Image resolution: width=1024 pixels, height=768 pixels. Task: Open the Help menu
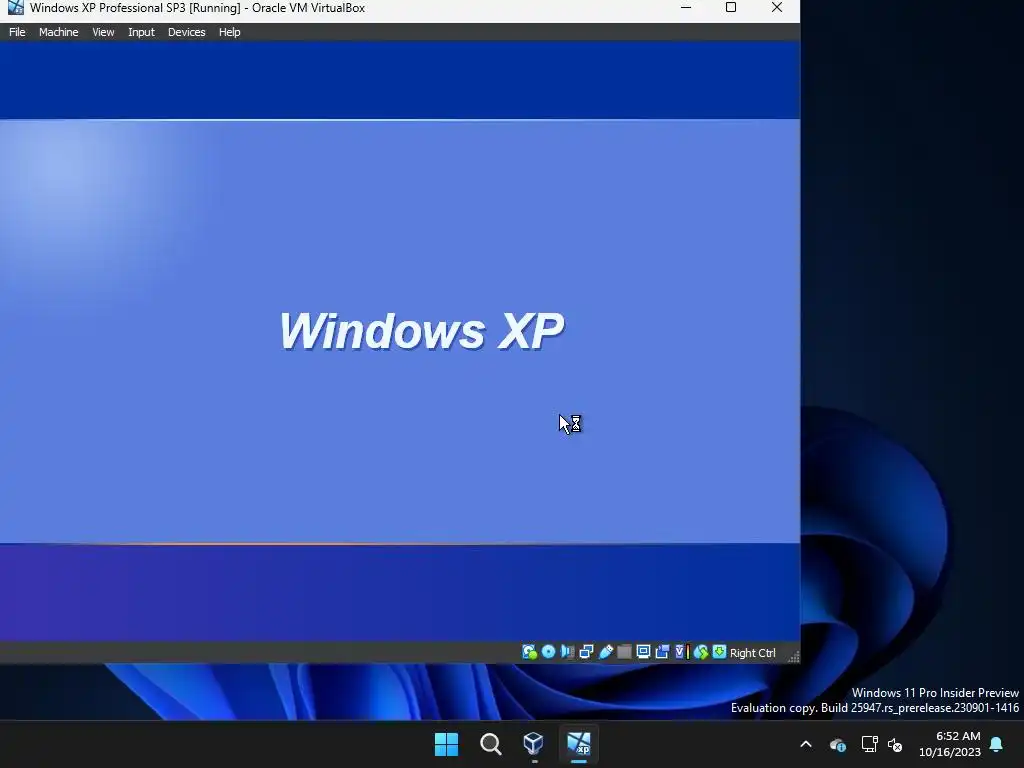229,32
